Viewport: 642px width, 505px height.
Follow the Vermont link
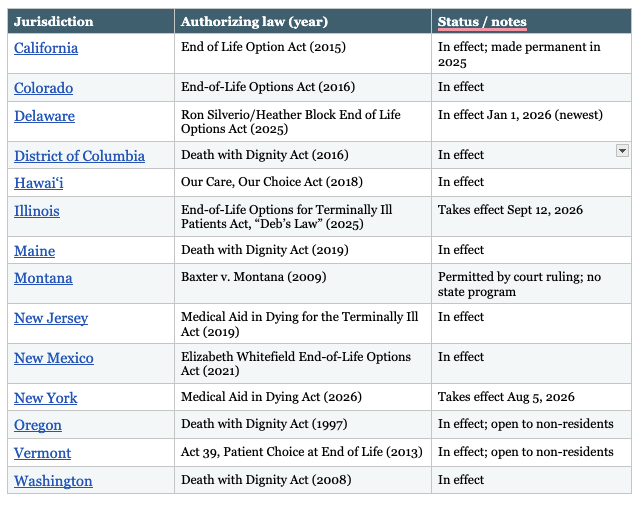click(x=43, y=453)
